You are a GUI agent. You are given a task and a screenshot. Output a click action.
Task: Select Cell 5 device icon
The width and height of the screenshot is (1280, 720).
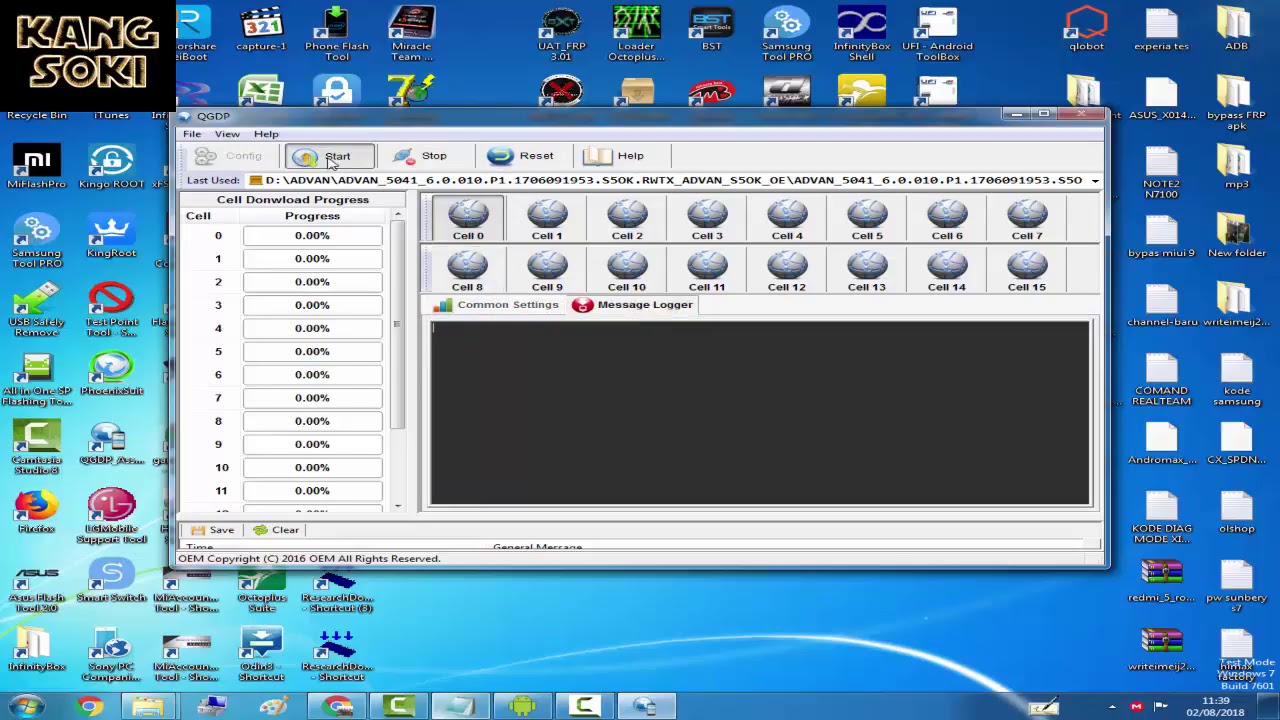tap(867, 219)
